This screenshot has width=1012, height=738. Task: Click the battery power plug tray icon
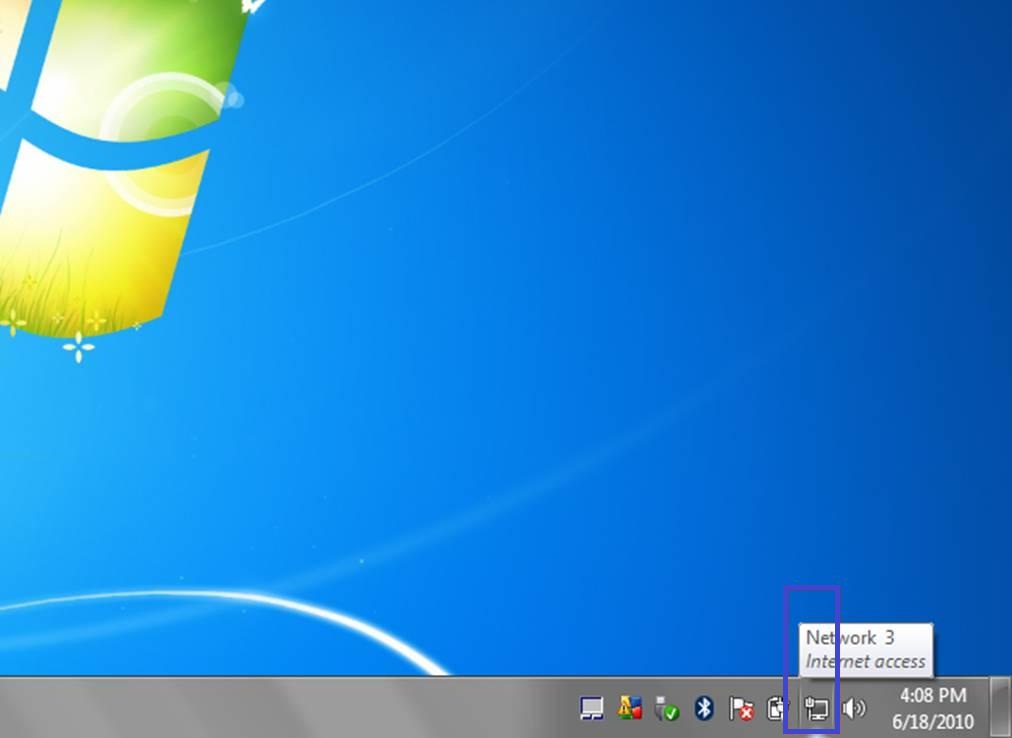click(778, 708)
